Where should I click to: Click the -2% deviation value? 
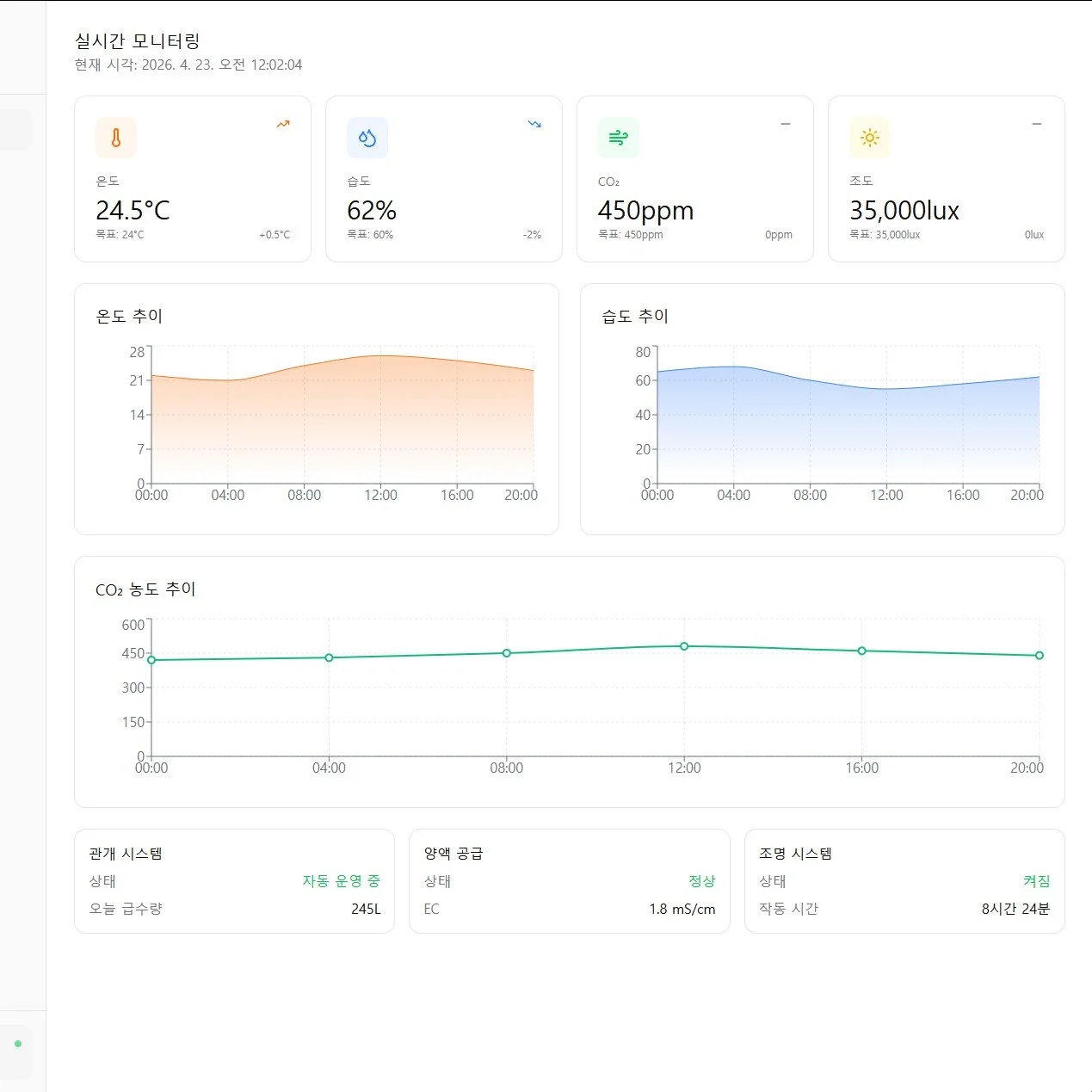(x=532, y=235)
